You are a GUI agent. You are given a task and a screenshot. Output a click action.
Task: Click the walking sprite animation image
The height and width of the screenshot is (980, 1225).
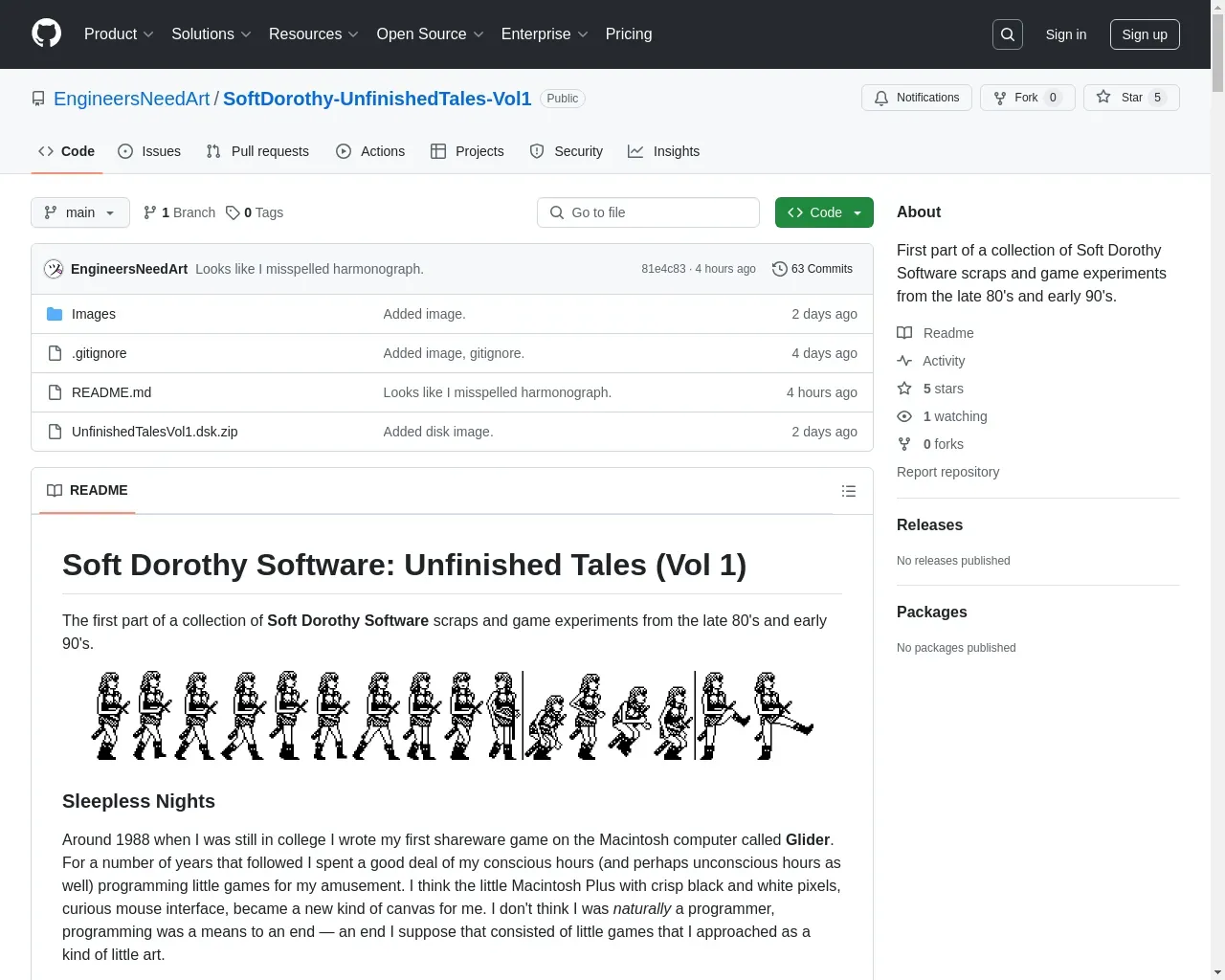(x=452, y=716)
